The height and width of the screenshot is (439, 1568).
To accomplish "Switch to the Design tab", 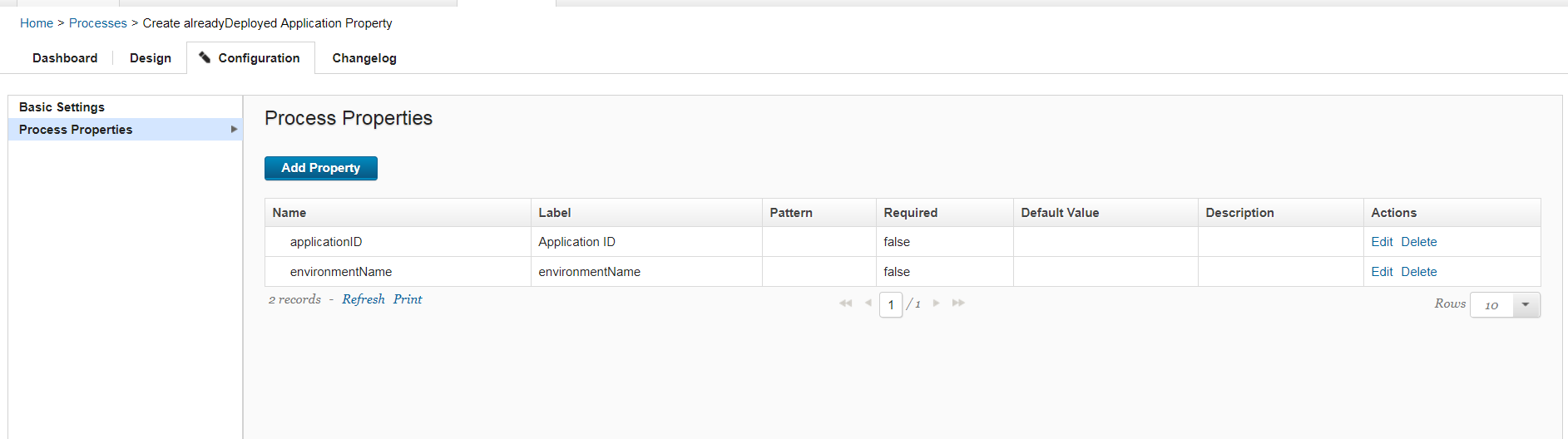I will coord(151,58).
